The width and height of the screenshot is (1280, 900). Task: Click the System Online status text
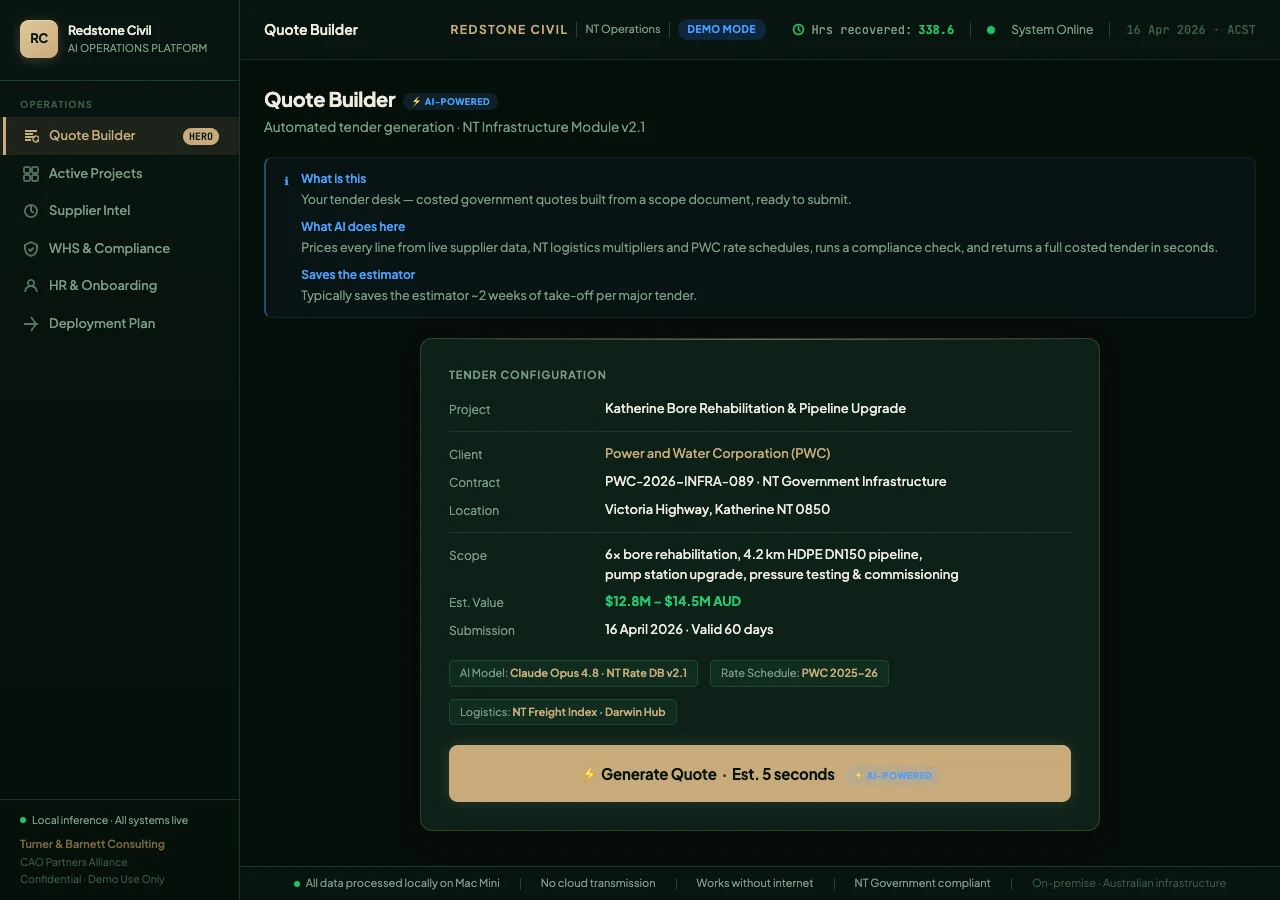1052,30
